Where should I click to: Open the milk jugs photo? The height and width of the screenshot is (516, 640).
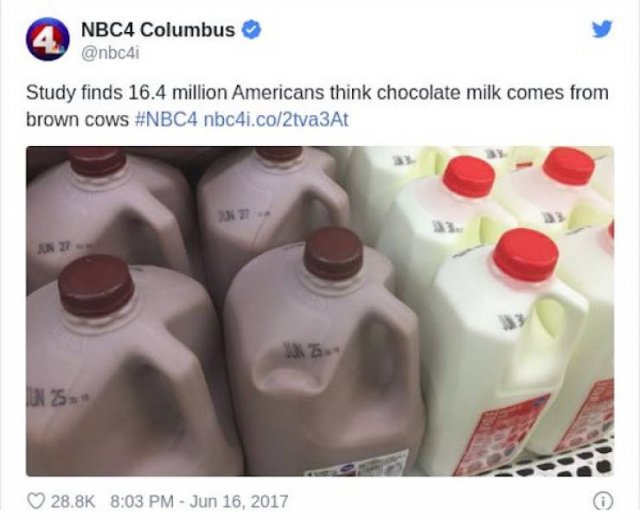(320, 311)
